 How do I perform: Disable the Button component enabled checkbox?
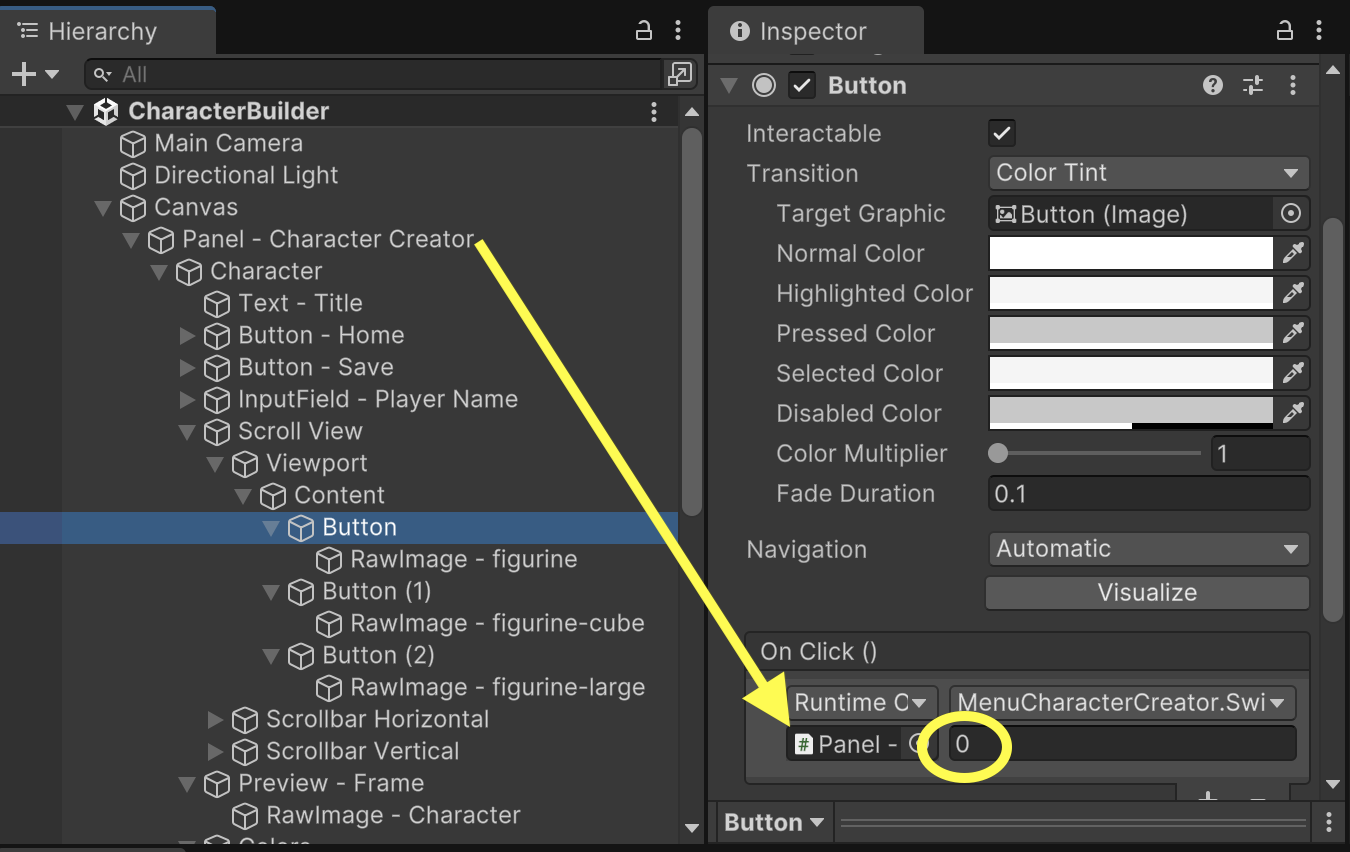801,86
